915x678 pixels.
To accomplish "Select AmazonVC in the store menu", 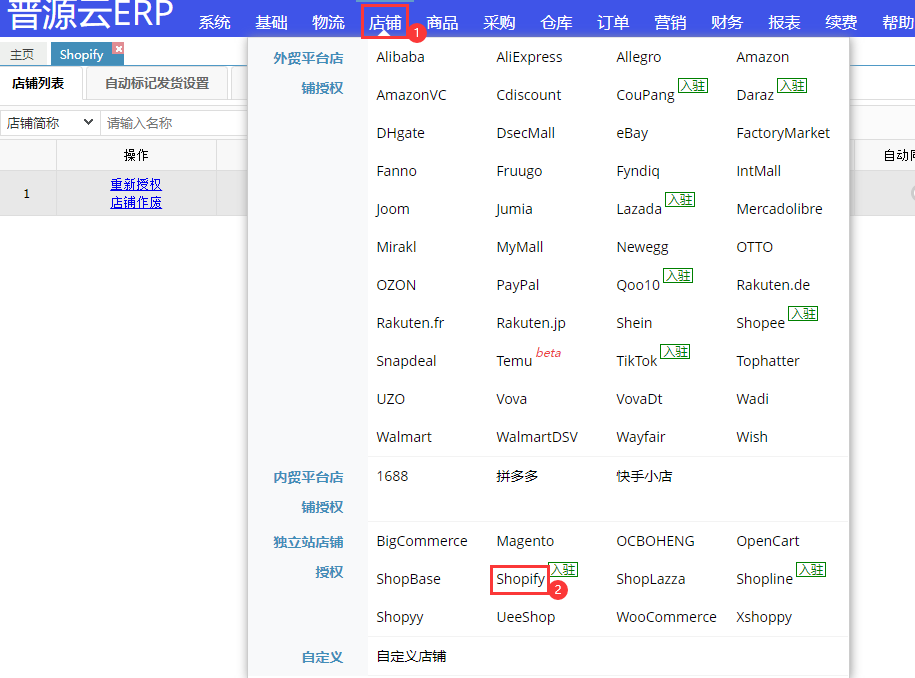I will 411,95.
